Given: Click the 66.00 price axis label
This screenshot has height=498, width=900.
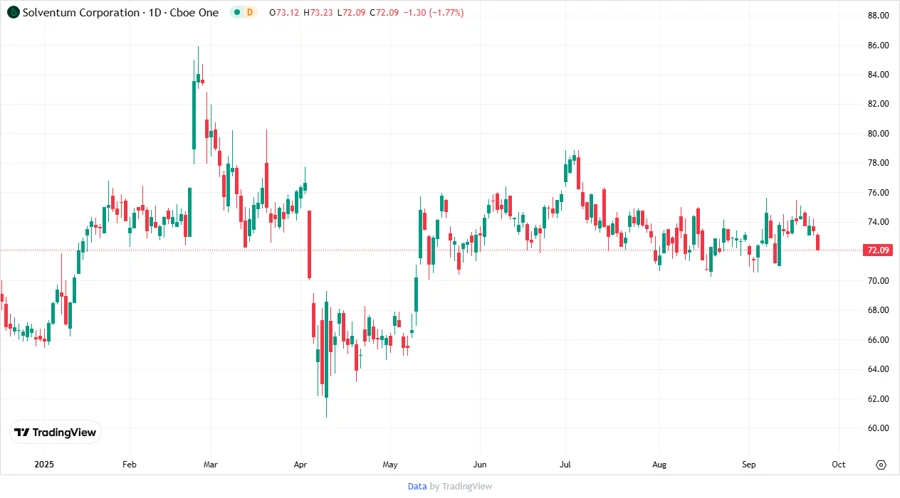Looking at the screenshot, I should pyautogui.click(x=878, y=340).
